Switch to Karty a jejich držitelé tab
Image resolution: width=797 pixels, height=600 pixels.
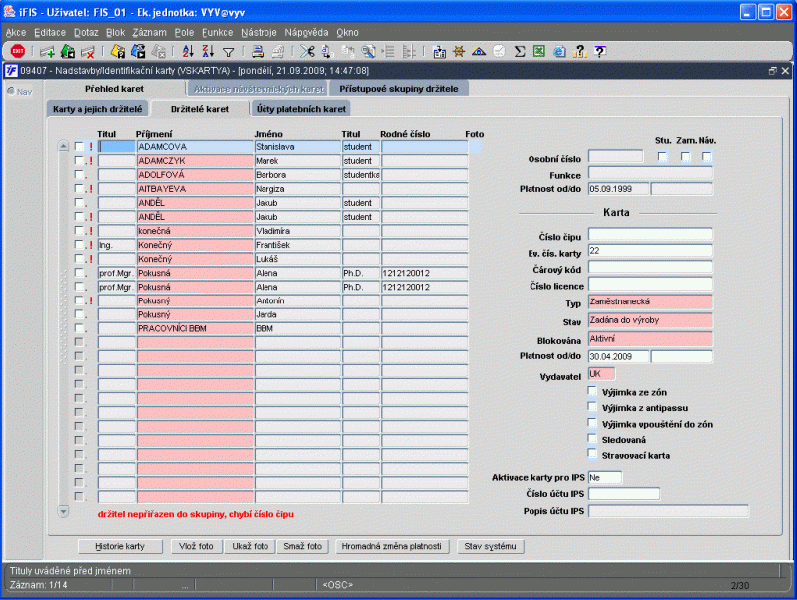(x=98, y=109)
